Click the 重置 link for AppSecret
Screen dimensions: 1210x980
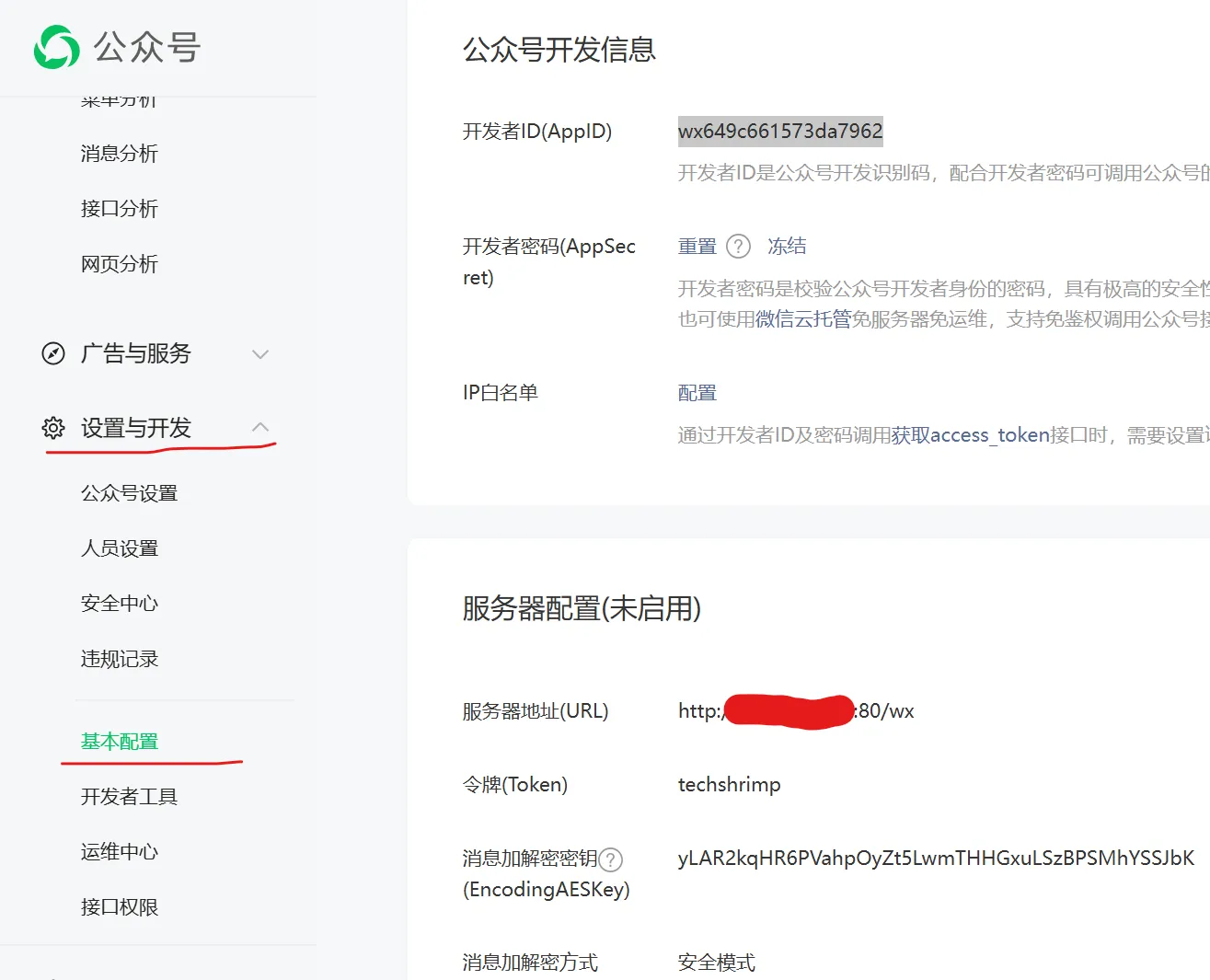697,247
